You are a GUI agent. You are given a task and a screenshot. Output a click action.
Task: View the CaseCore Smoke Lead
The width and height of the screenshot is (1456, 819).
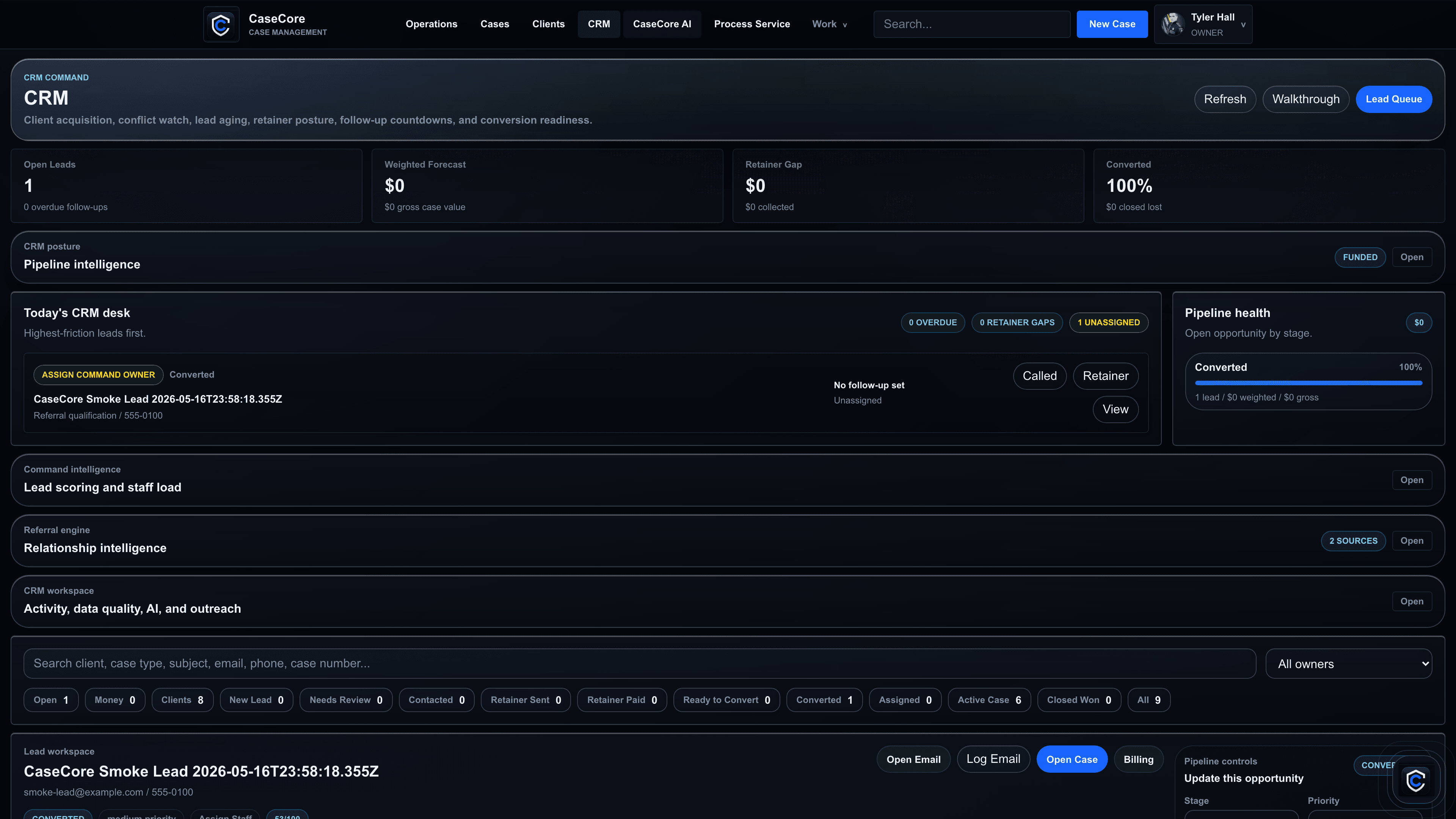[1115, 409]
